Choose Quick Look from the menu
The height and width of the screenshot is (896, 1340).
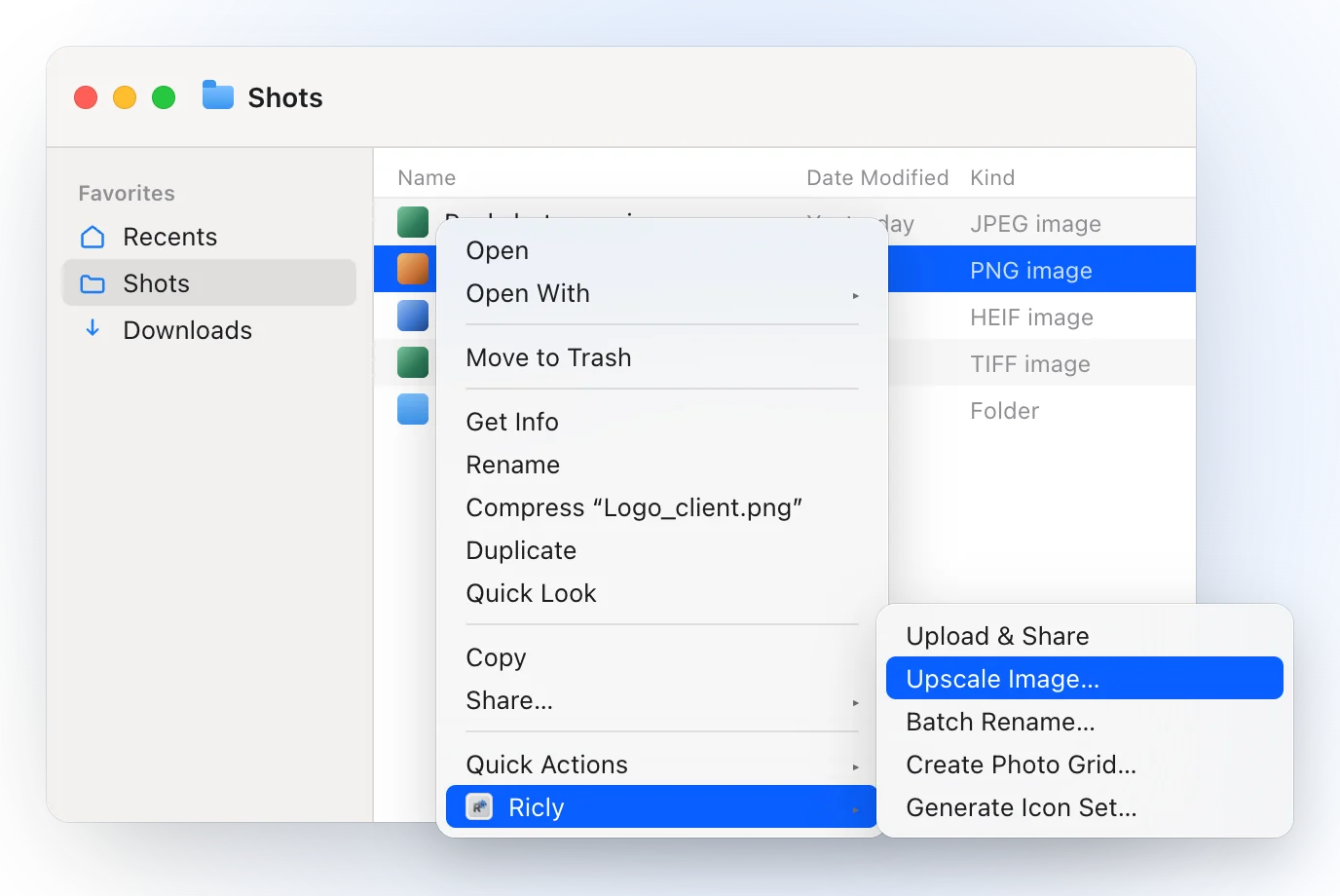[662, 593]
